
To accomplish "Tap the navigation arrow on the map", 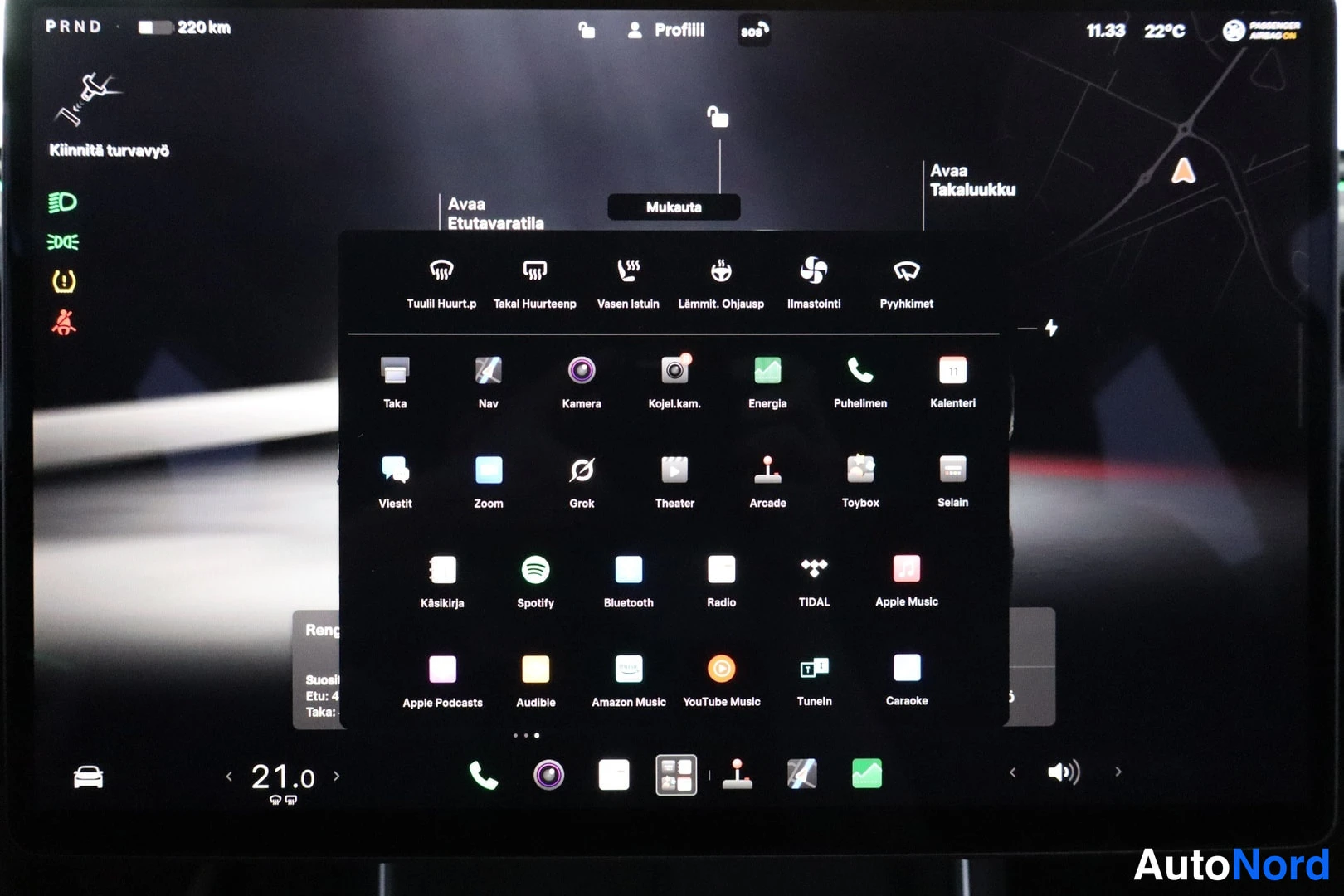I will click(x=1183, y=171).
